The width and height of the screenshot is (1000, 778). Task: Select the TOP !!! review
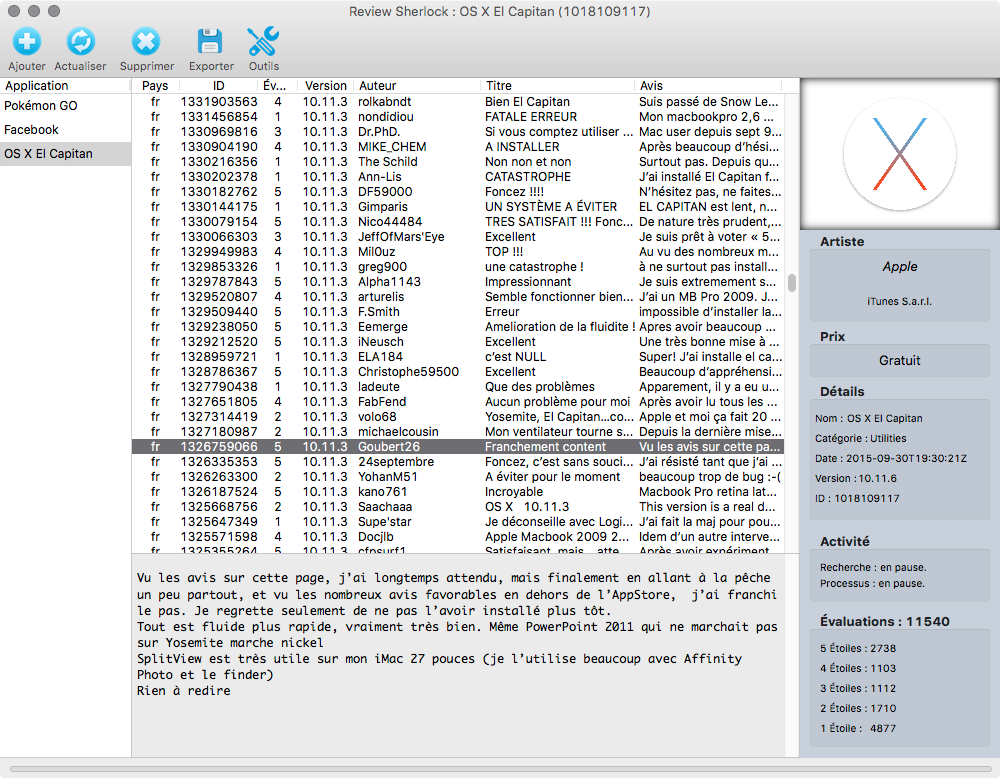point(457,252)
